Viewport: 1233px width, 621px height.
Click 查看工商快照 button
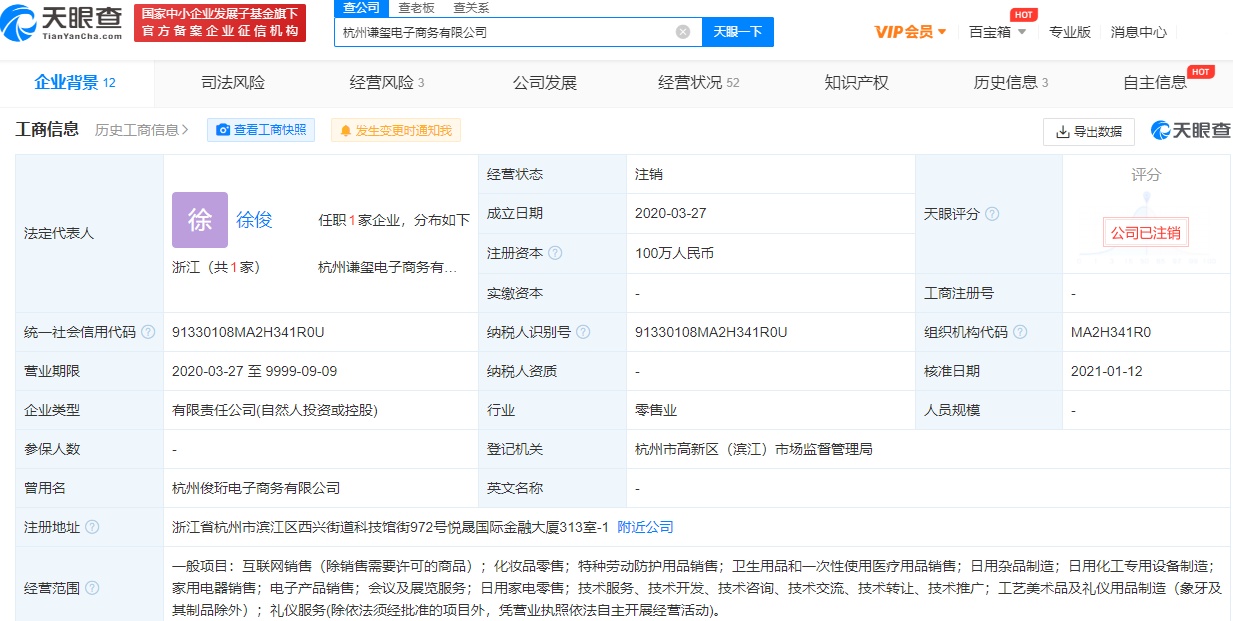[261, 130]
